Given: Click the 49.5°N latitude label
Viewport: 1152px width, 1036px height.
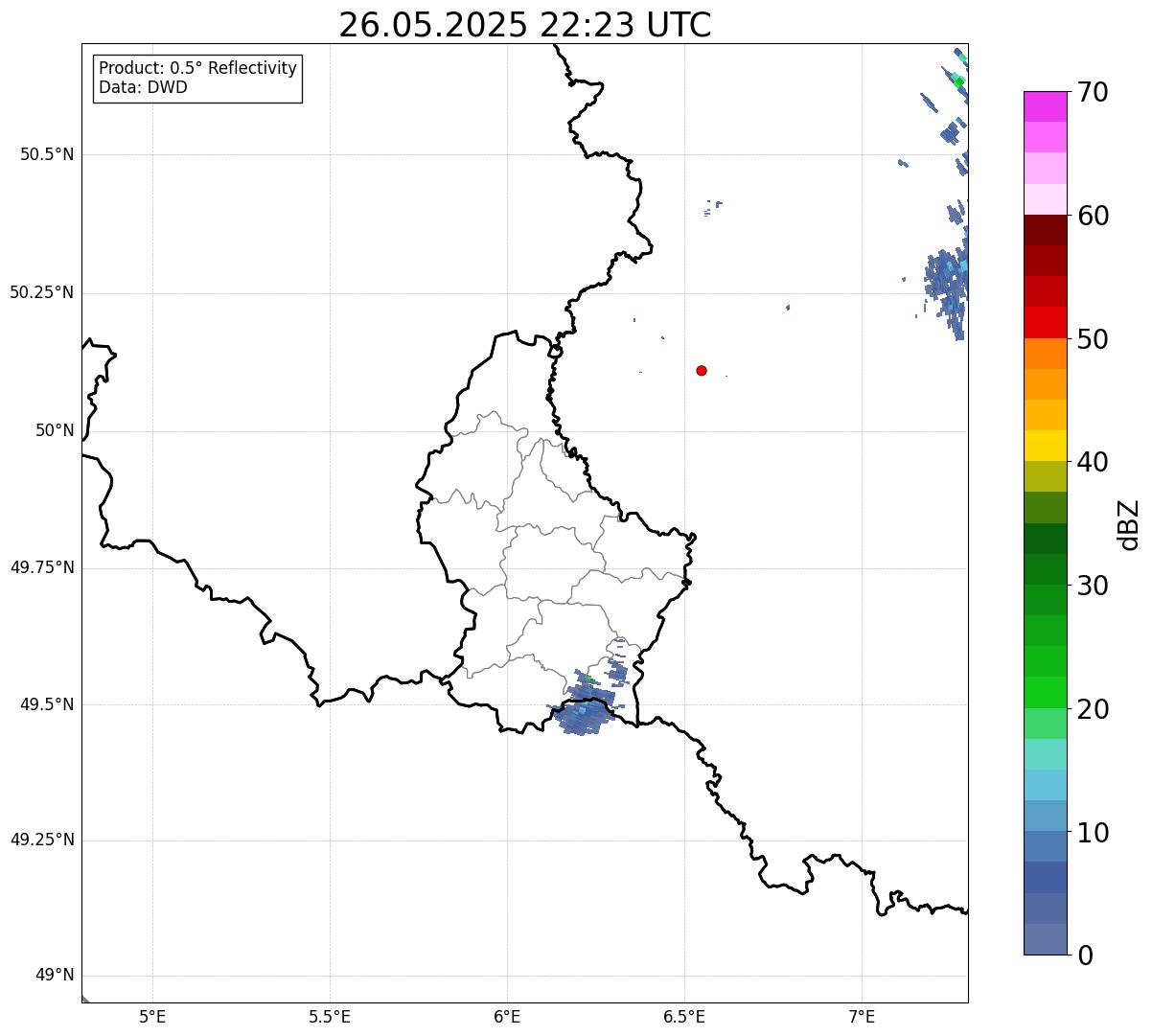Looking at the screenshot, I should point(46,705).
